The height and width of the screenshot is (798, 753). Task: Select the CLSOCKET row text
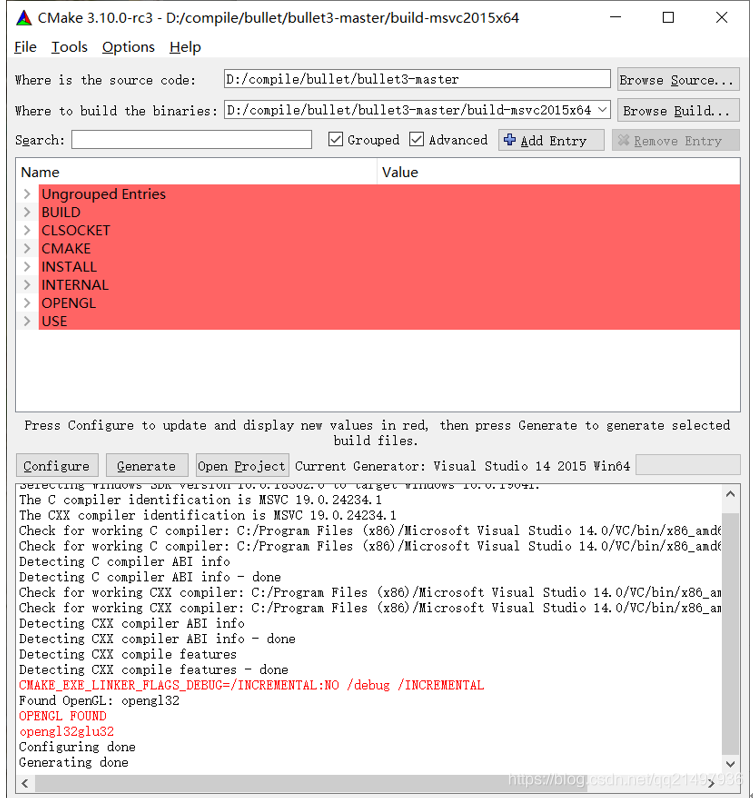tap(76, 231)
